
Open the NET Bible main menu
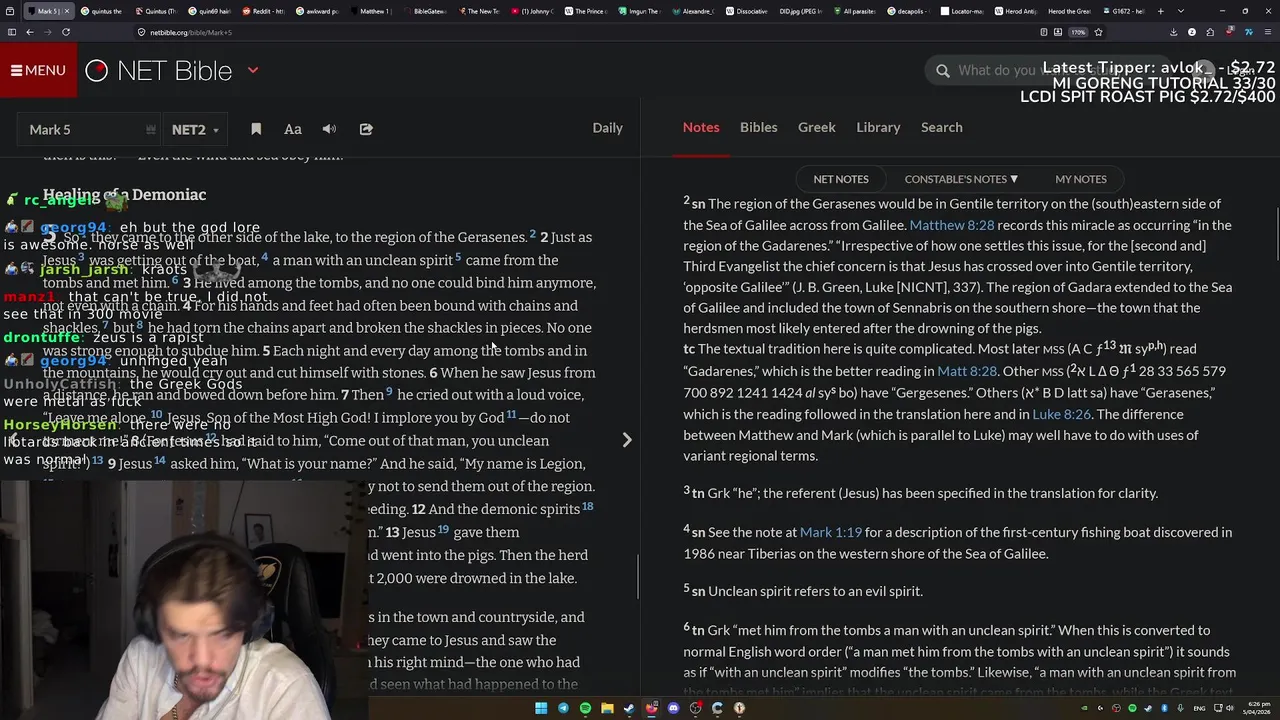[x=38, y=71]
